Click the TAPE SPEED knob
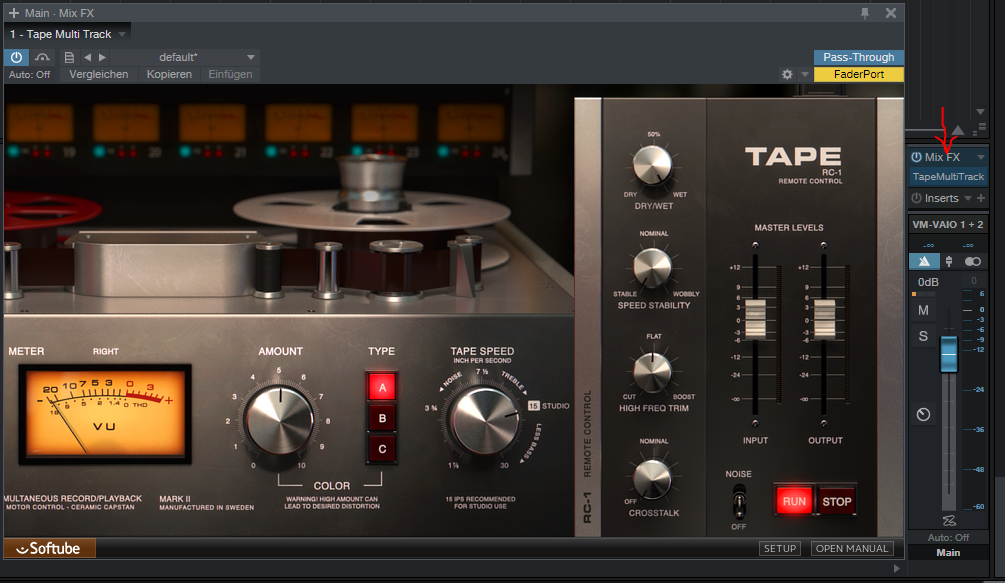 [485, 421]
